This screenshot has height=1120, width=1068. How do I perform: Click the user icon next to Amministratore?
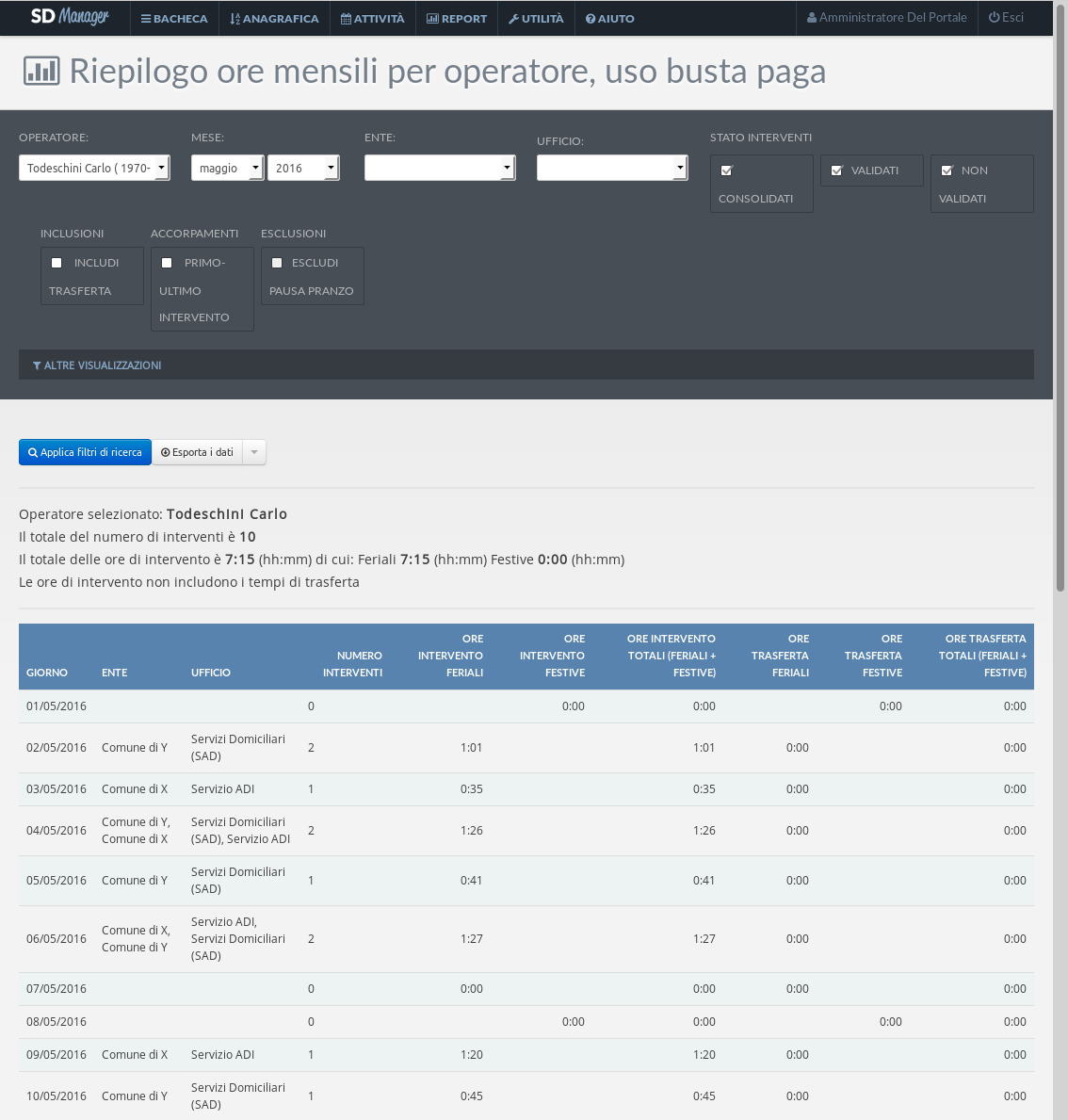(812, 18)
